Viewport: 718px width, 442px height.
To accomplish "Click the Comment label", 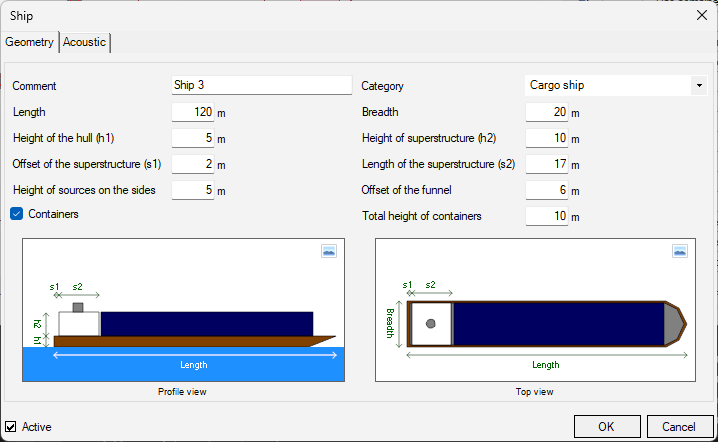I will 34,86.
